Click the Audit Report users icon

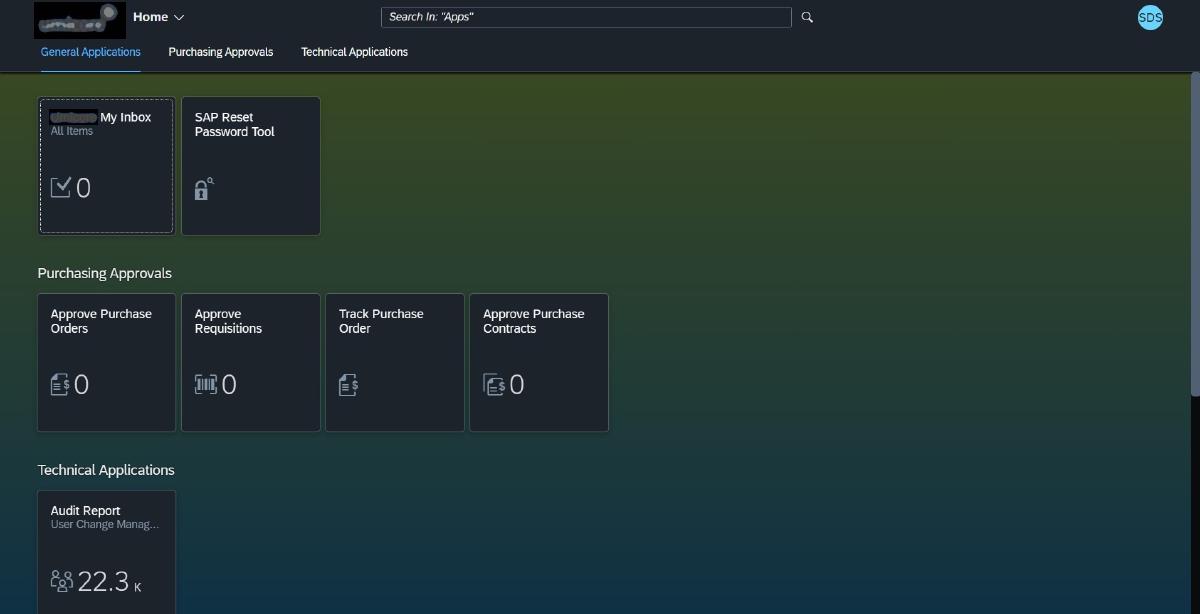pos(62,581)
